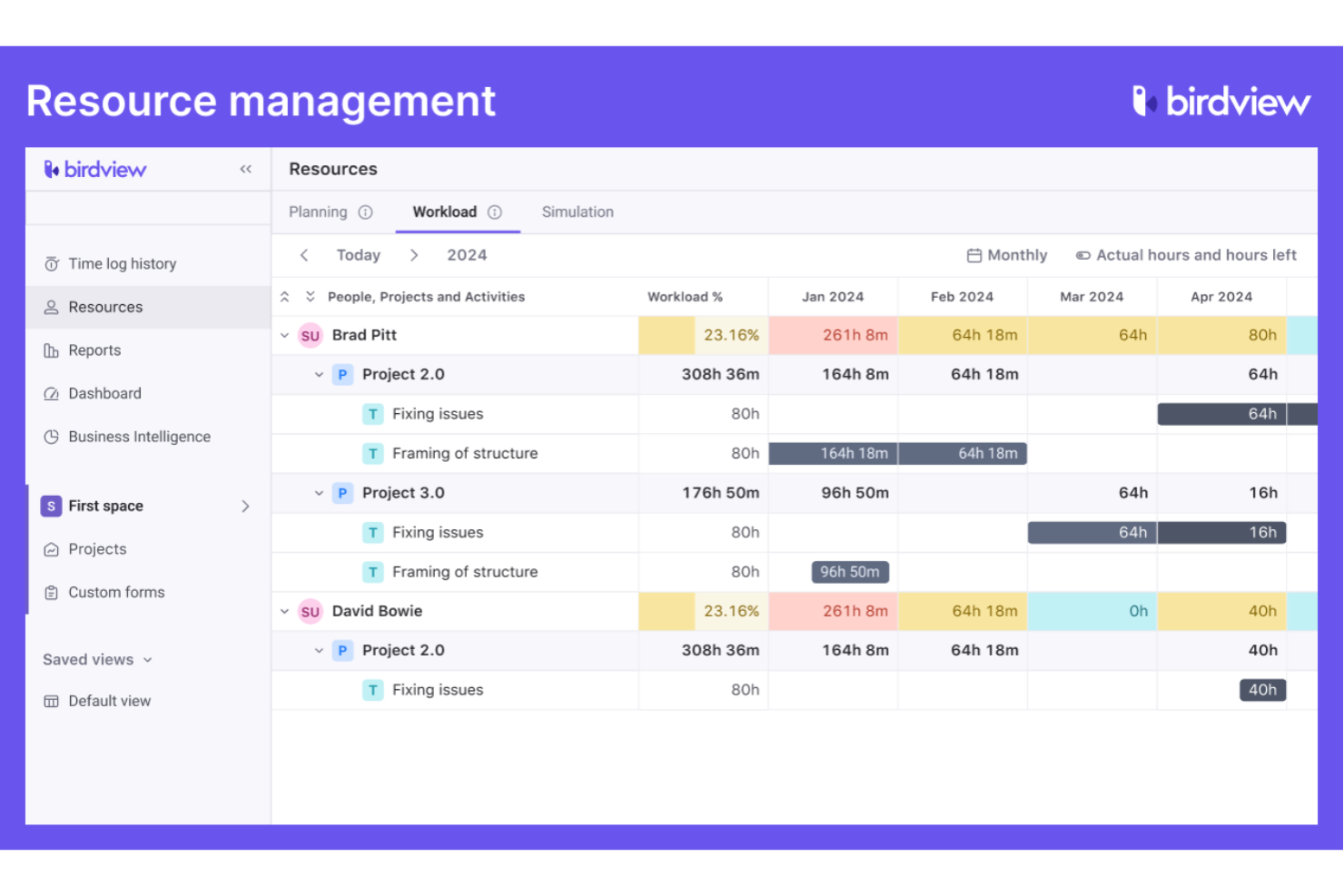
Task: Open the Monthly time scale selector
Action: click(1006, 256)
